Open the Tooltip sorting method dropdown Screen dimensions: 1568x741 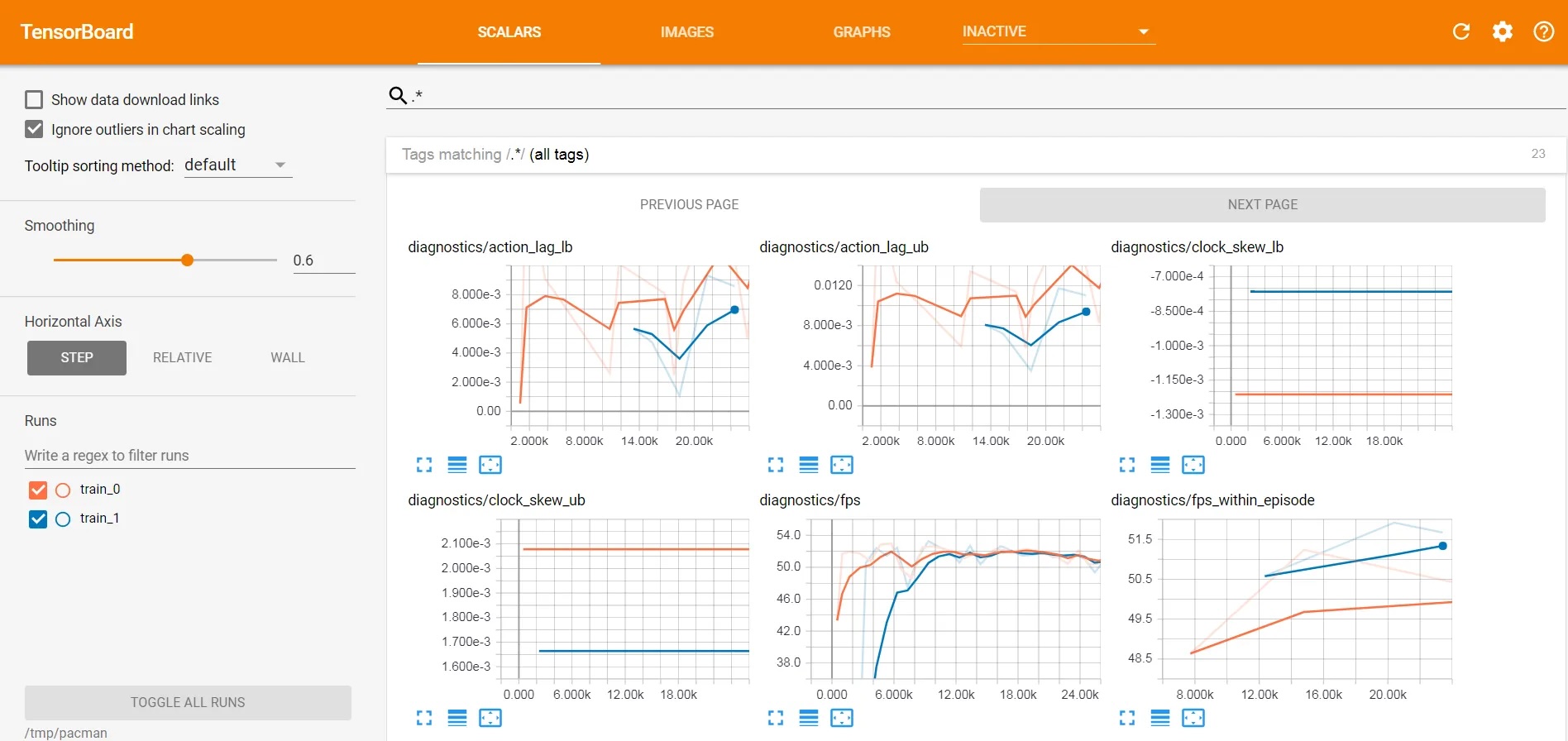tap(238, 165)
